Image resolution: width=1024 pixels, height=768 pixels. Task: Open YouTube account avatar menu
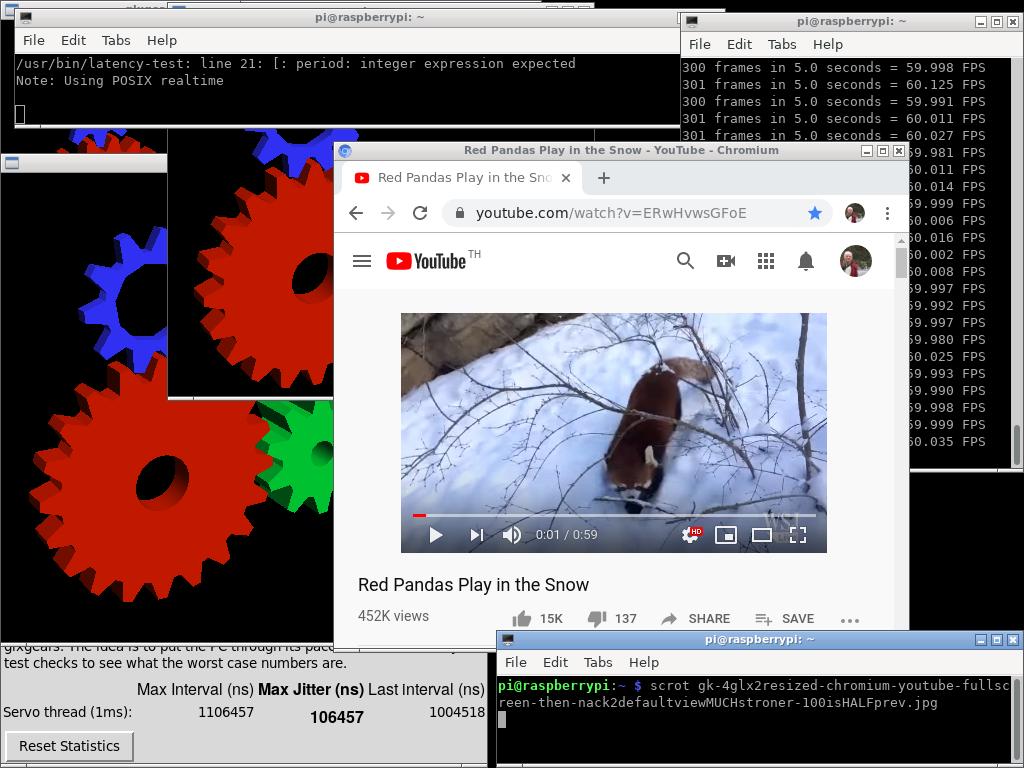tap(856, 261)
